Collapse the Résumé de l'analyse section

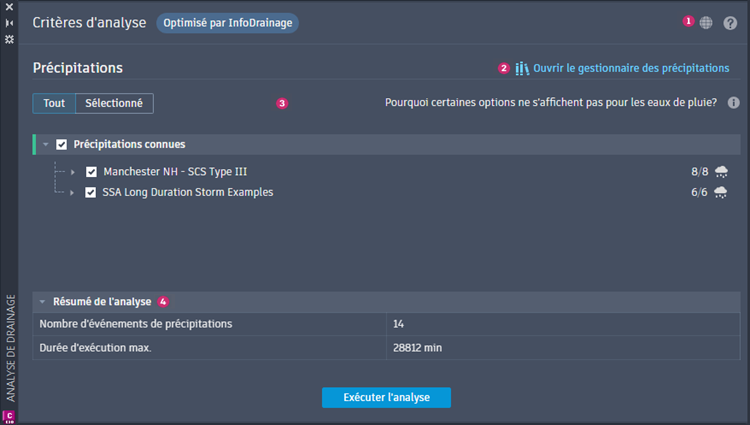(x=42, y=301)
